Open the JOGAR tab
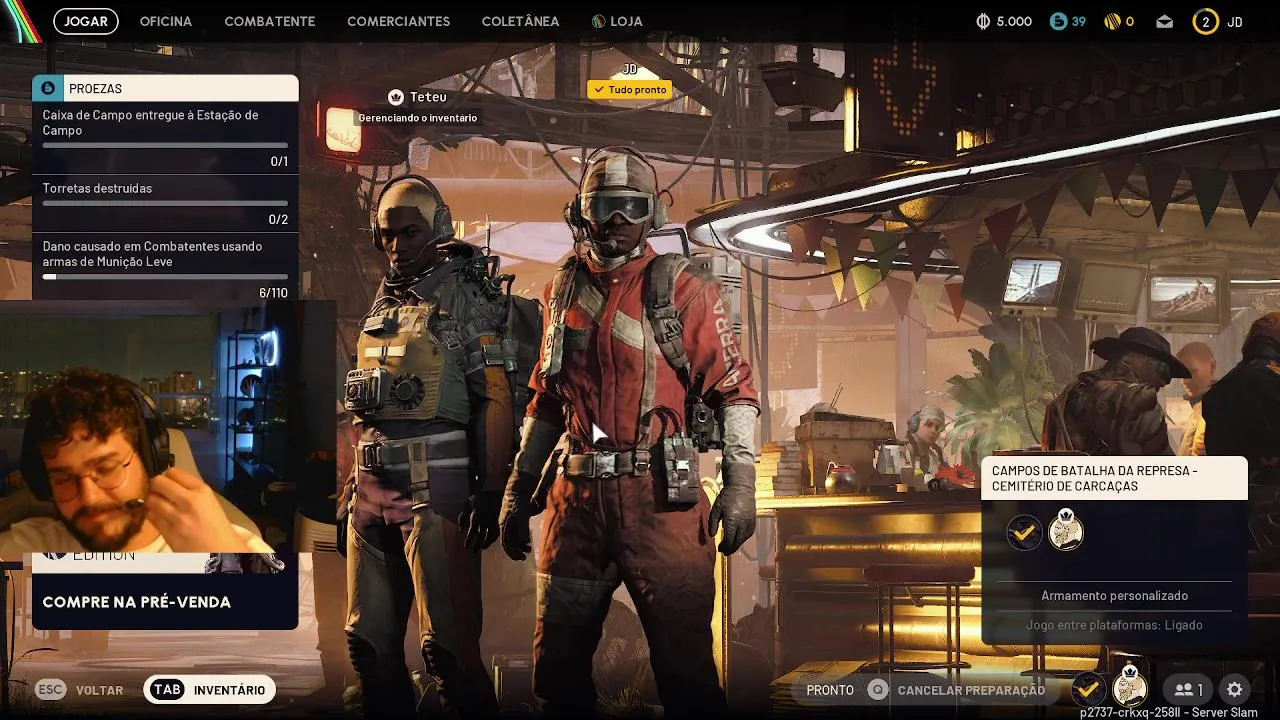Viewport: 1280px width, 720px height. [x=86, y=21]
